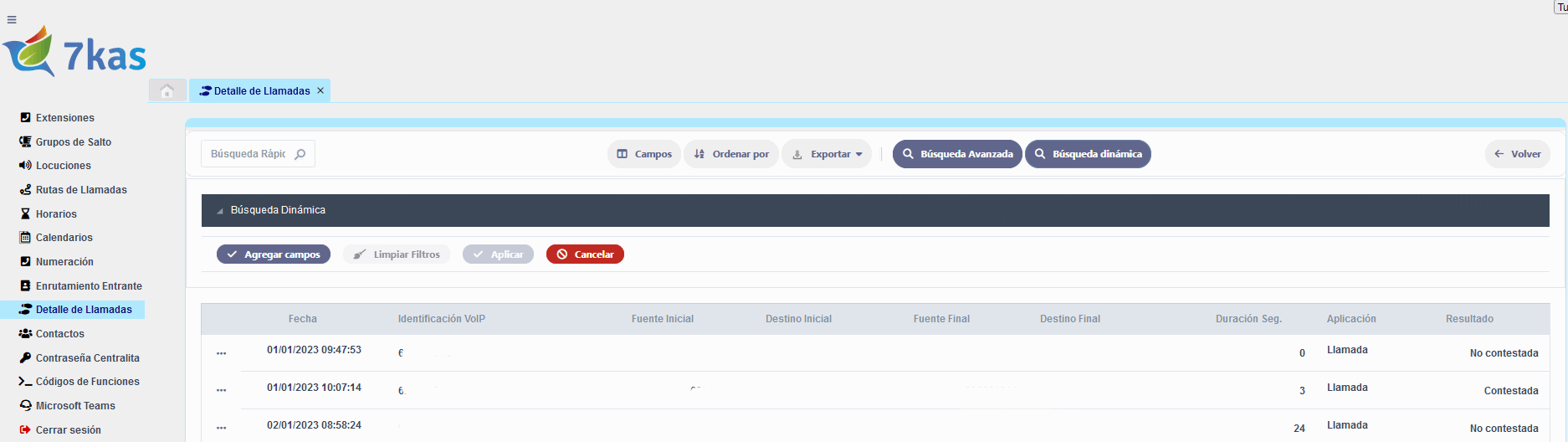The image size is (1568, 442).
Task: Open the Exportar dropdown
Action: [827, 154]
